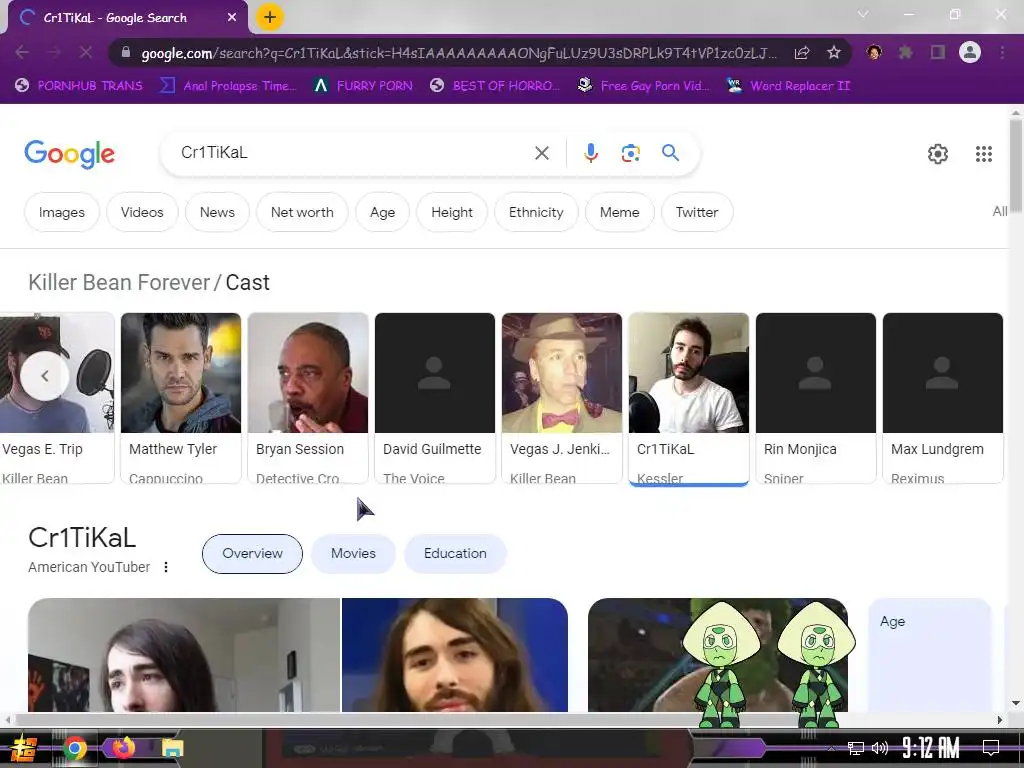Click the horizontal scrollbar at page bottom

[x=503, y=719]
